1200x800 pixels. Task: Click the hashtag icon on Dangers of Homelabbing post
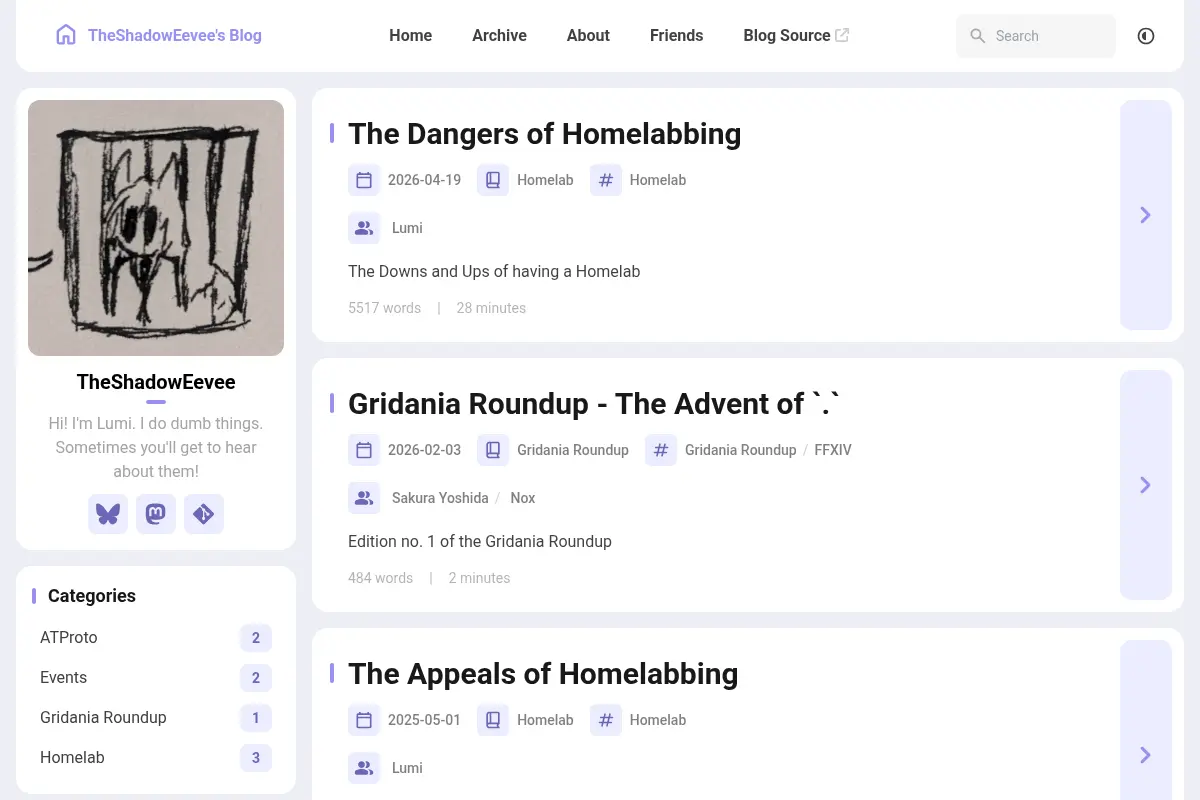click(606, 180)
